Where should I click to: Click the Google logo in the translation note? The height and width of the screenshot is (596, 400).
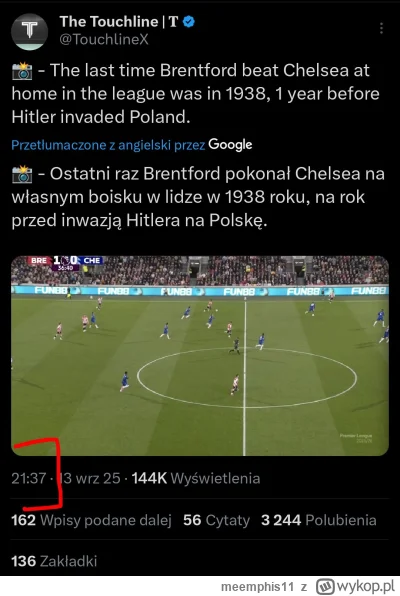click(x=230, y=144)
